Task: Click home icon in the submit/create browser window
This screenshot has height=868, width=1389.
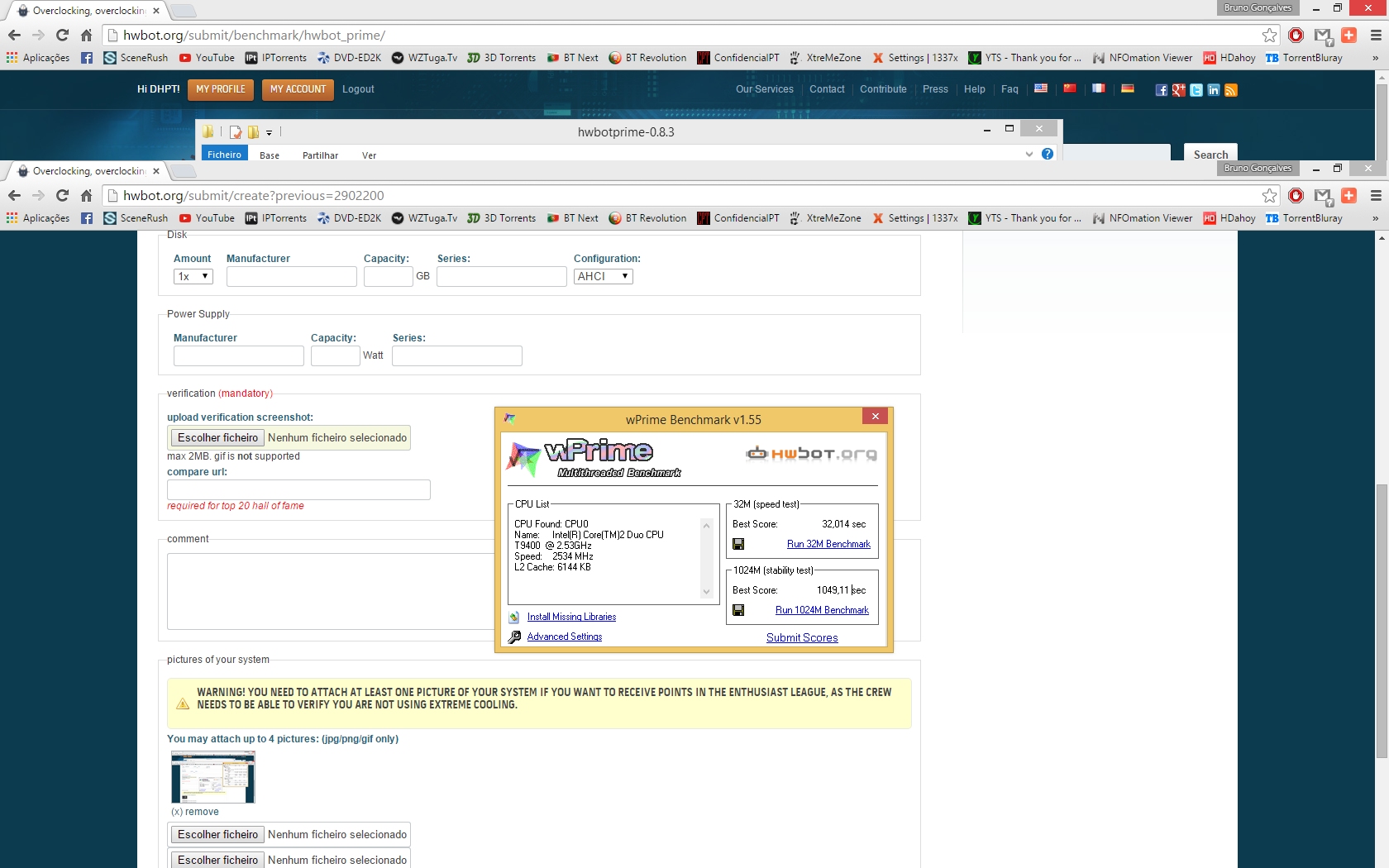Action: click(86, 195)
